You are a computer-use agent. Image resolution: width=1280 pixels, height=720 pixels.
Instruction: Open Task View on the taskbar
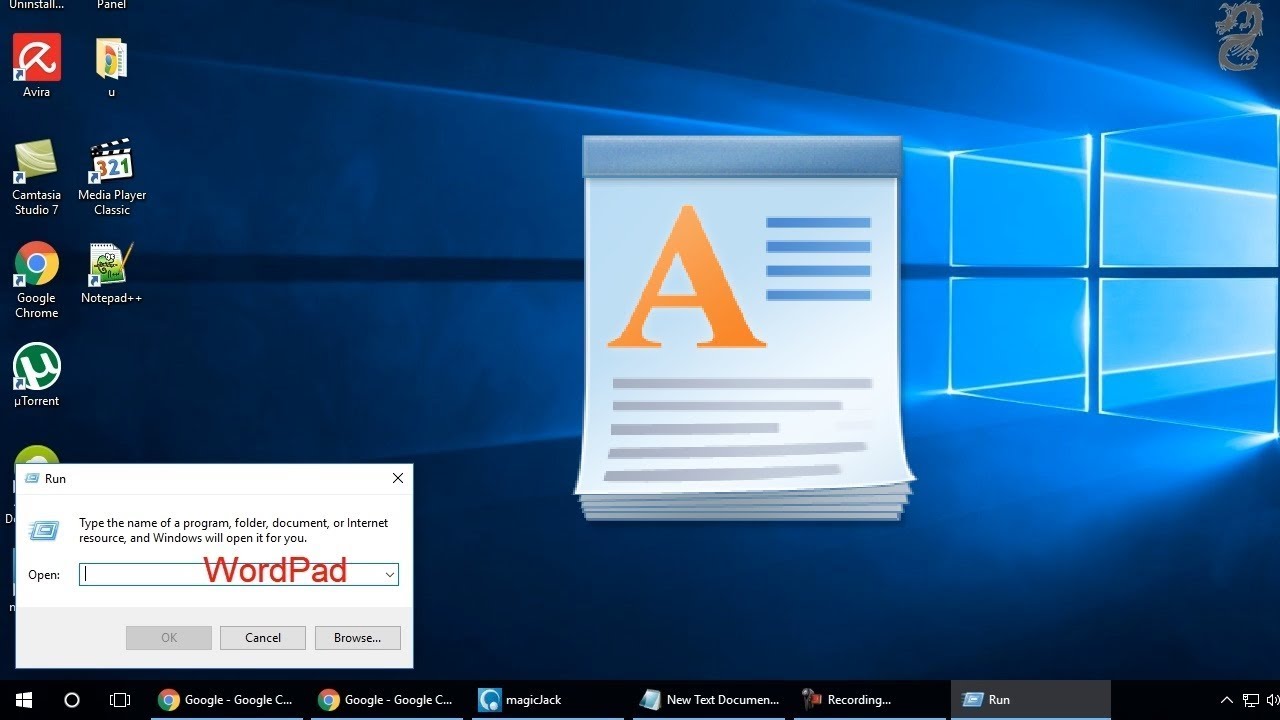tap(120, 700)
